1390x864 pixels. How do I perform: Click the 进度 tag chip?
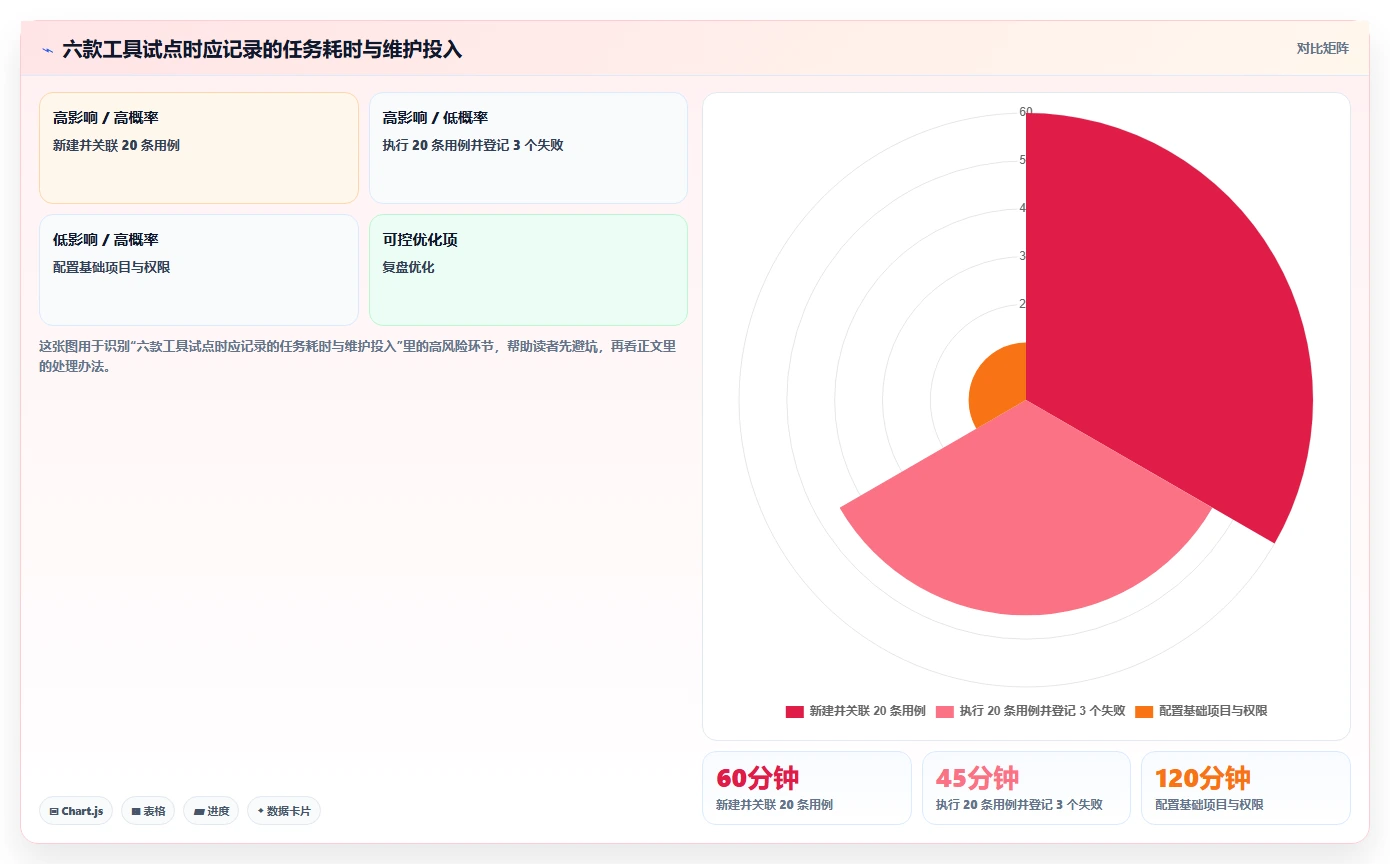pyautogui.click(x=211, y=811)
